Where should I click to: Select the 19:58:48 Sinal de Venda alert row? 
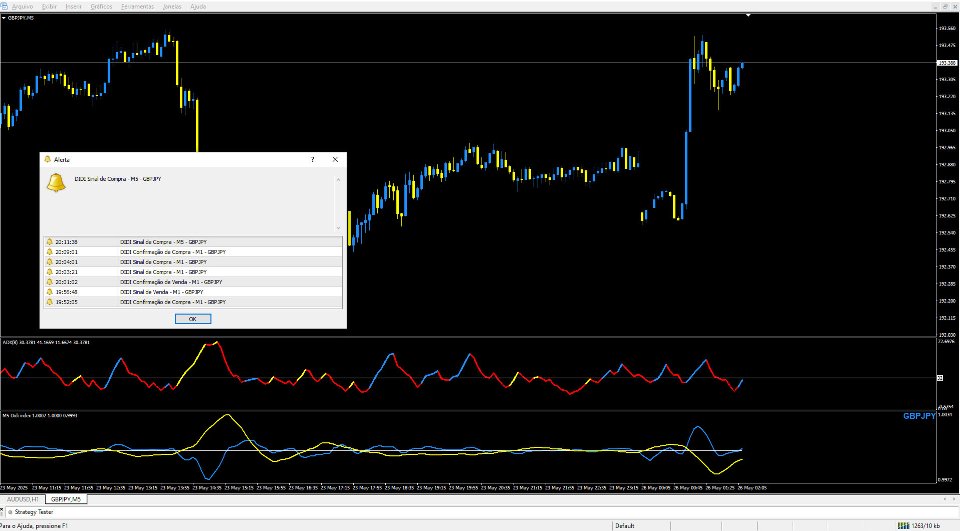click(x=193, y=292)
